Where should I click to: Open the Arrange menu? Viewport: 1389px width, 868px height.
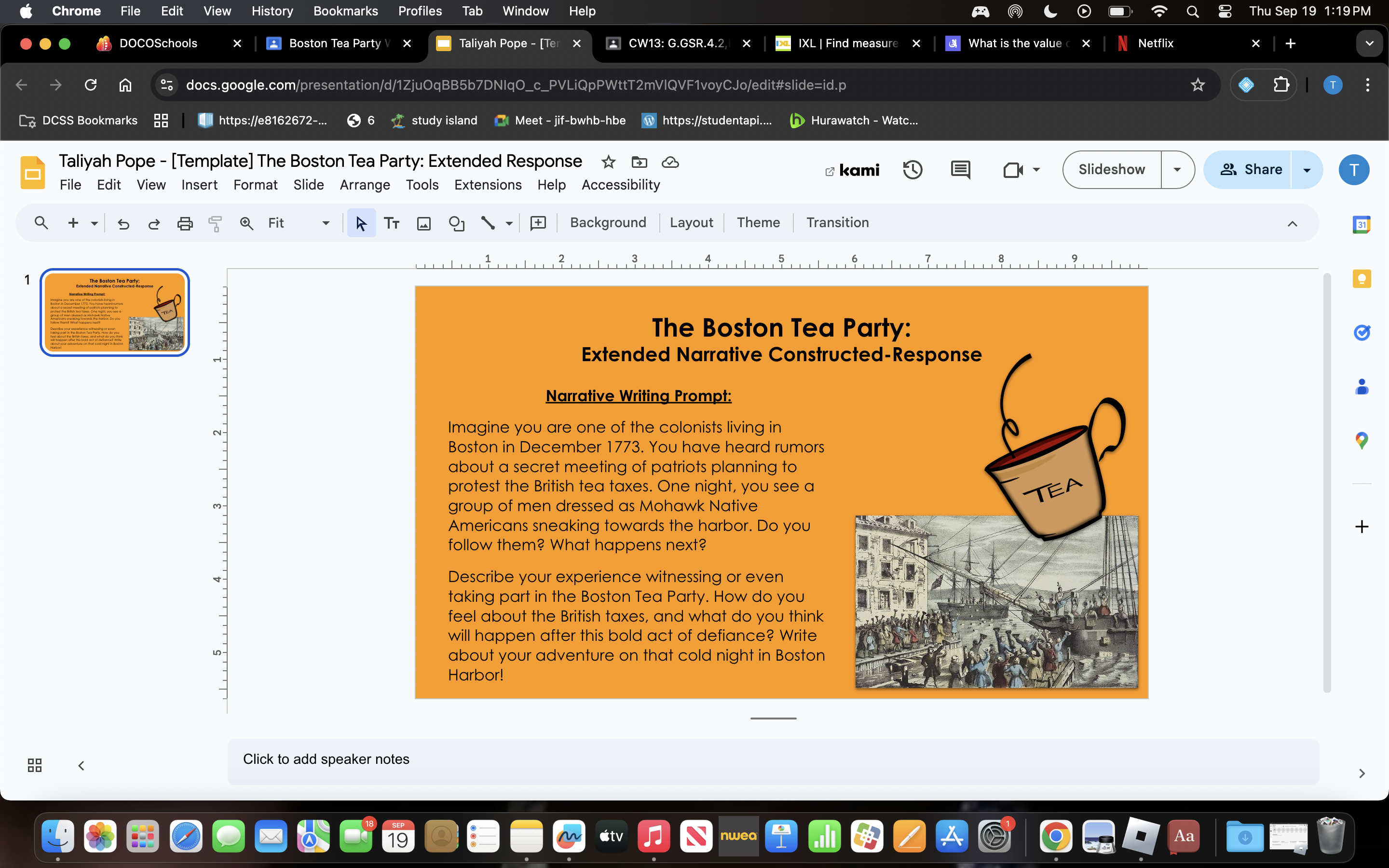365,185
